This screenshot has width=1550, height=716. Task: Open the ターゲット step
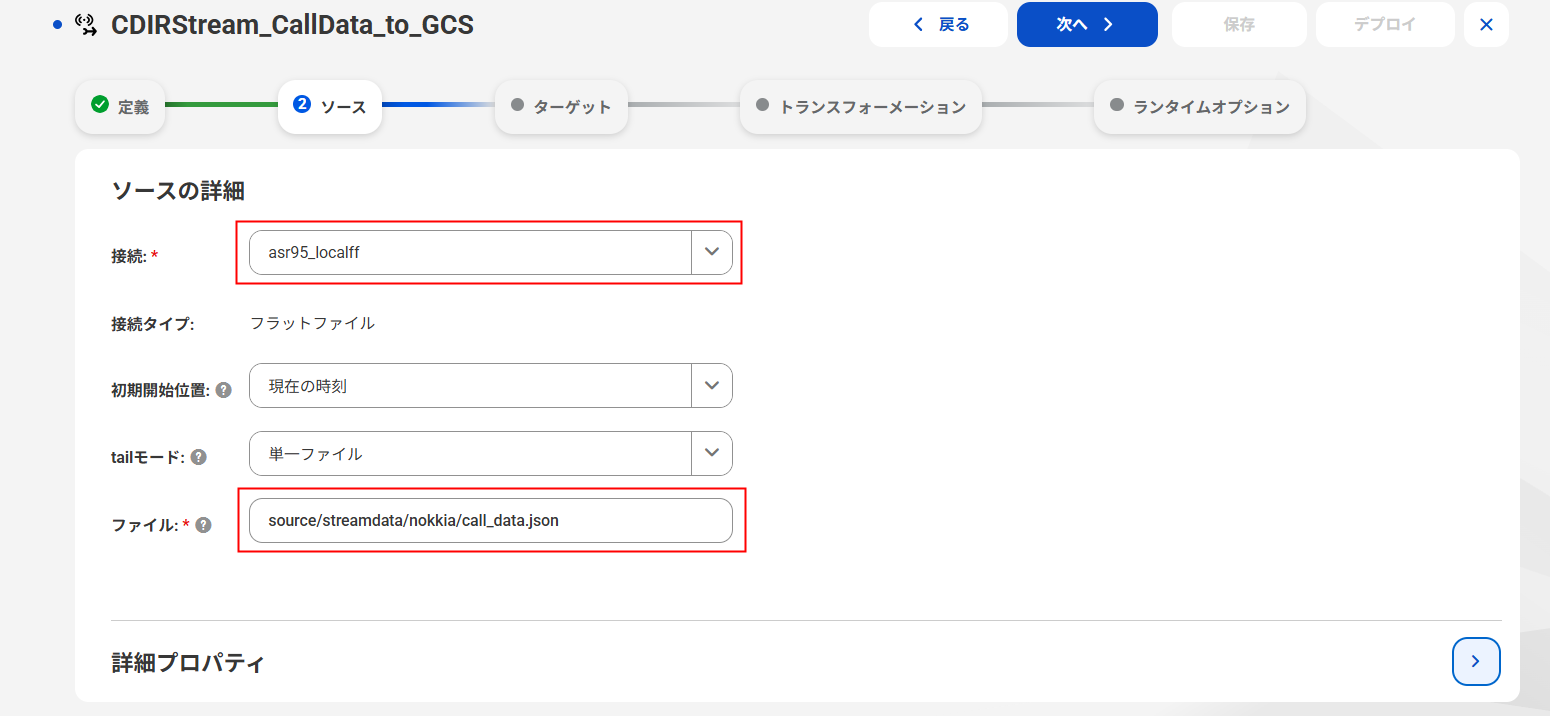tap(561, 106)
